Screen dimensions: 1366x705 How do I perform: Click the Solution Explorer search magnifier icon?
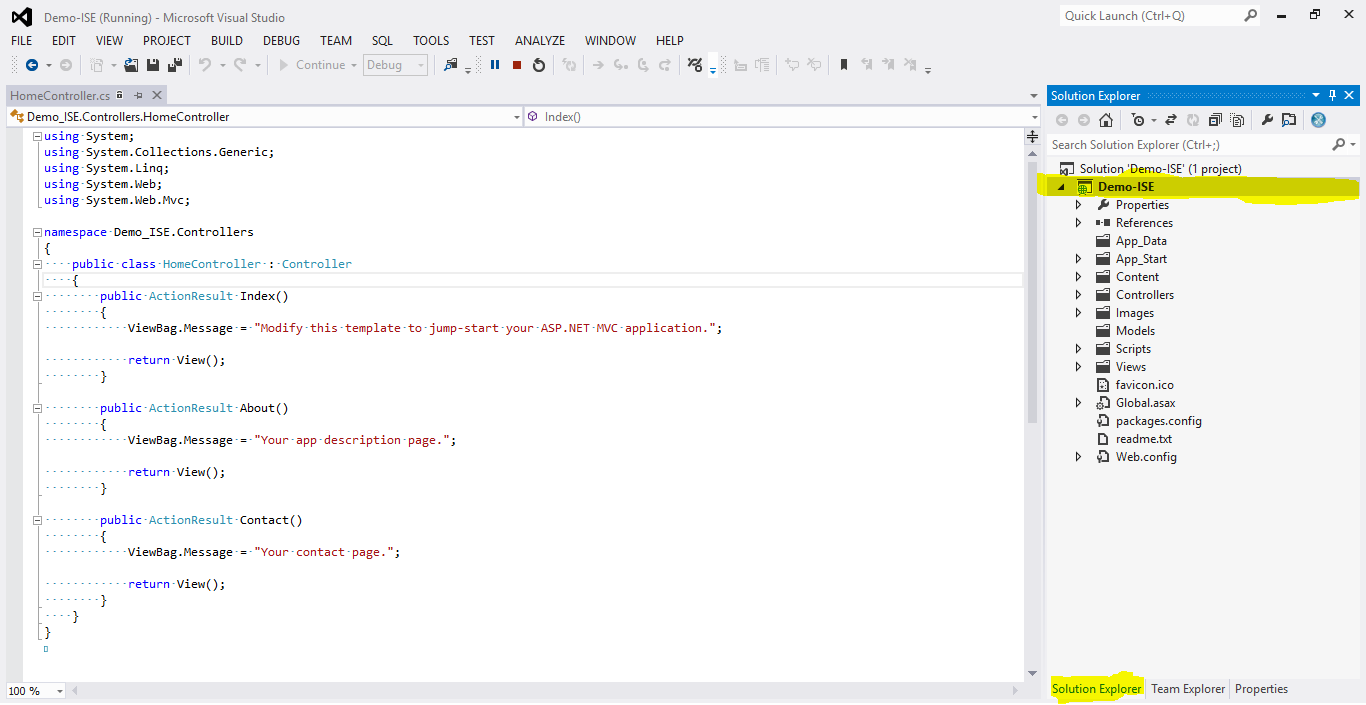pyautogui.click(x=1339, y=145)
